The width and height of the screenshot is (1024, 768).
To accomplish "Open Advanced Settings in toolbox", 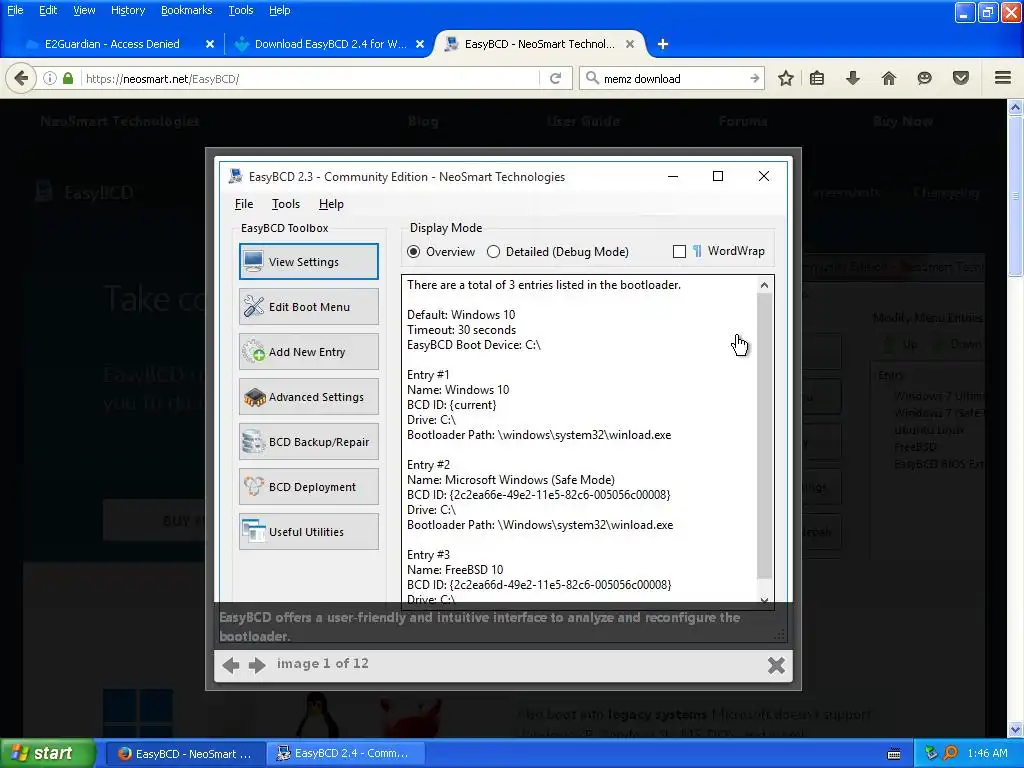I will 308,396.
